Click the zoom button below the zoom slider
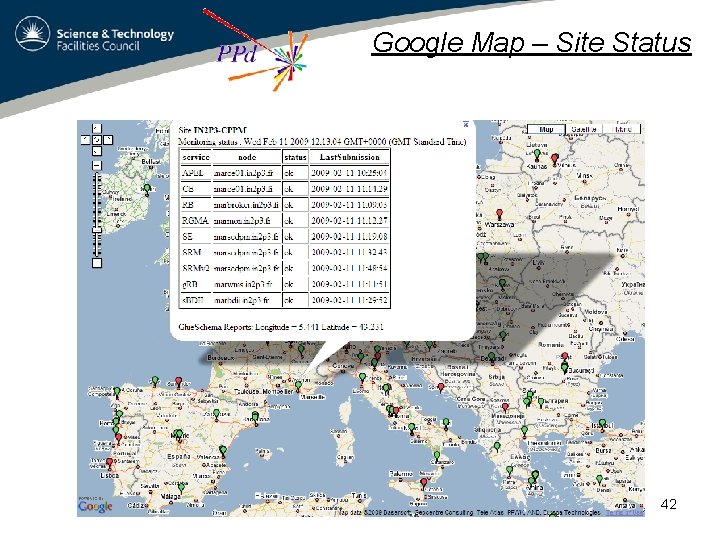Viewport: 720px width, 540px height. click(x=96, y=263)
